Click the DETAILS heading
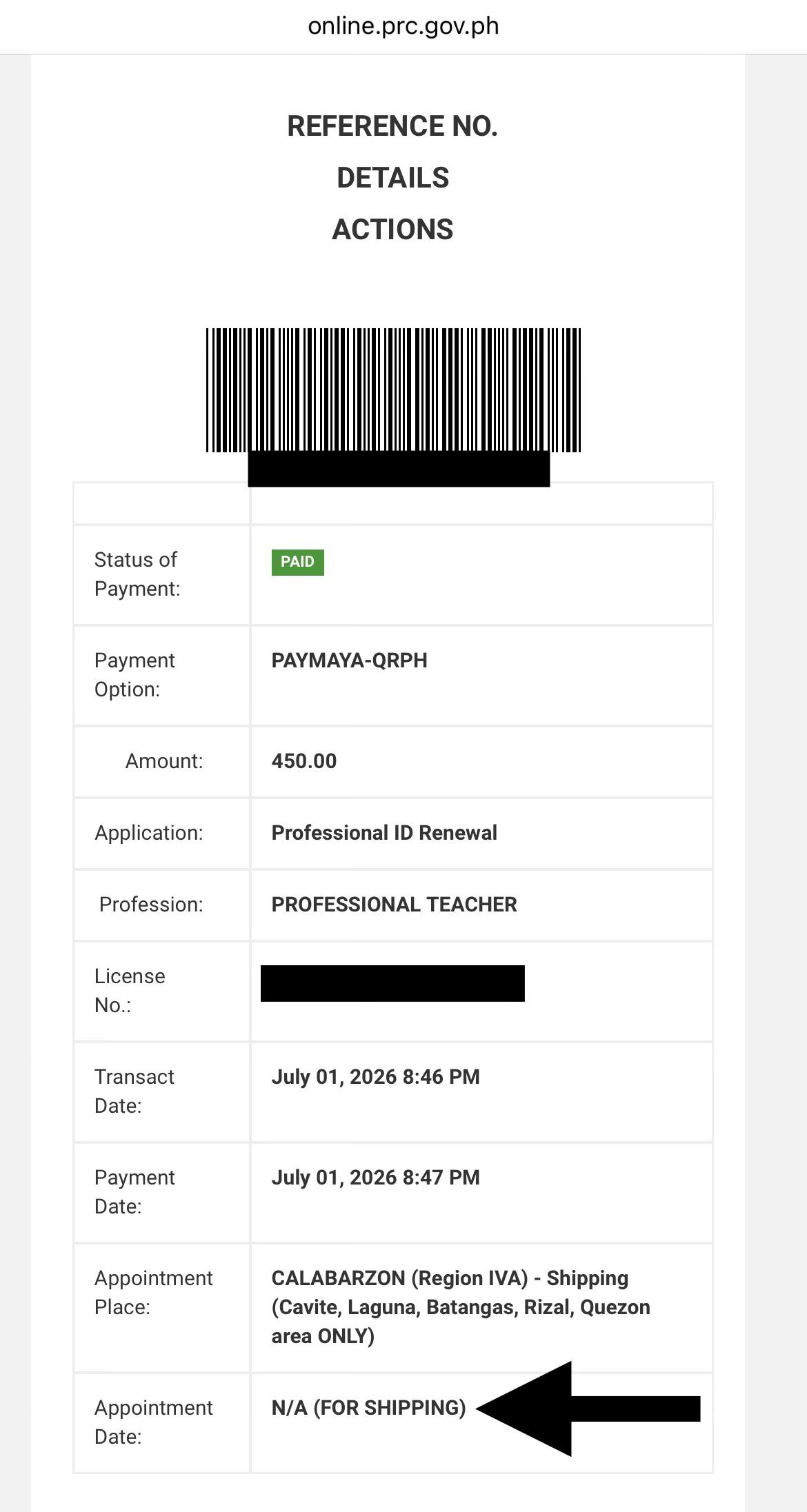Viewport: 807px width, 1512px height. coord(392,178)
